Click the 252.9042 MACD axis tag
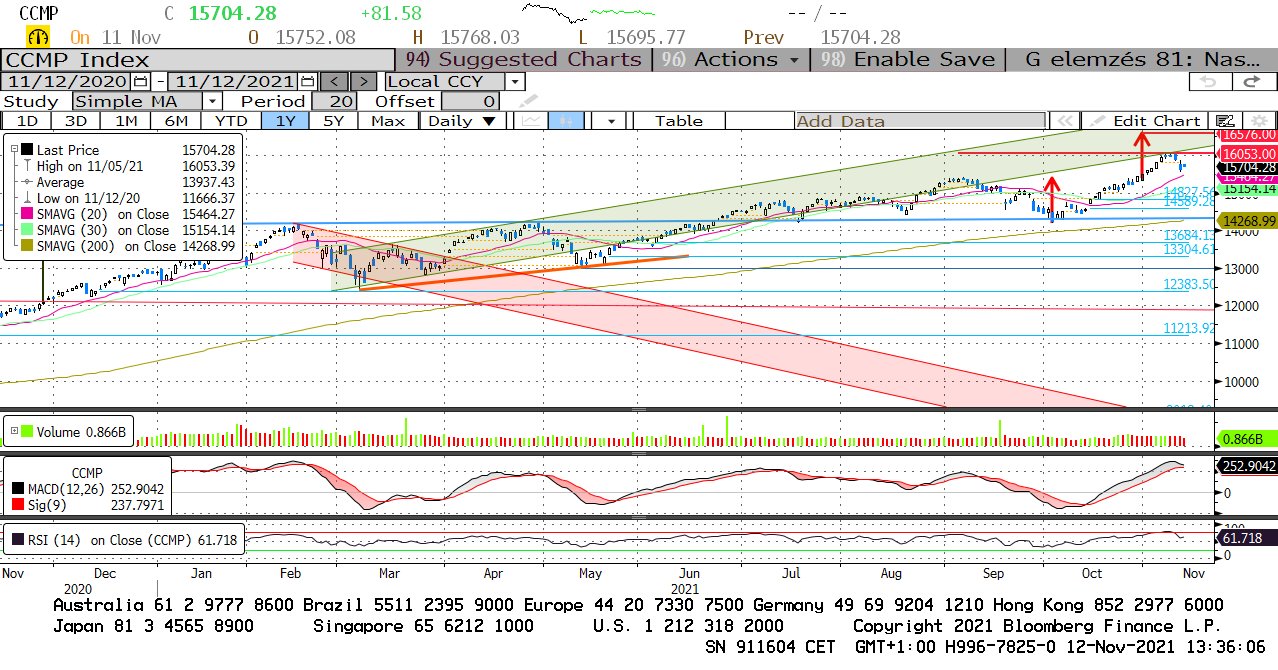1278x670 pixels. tap(1247, 466)
